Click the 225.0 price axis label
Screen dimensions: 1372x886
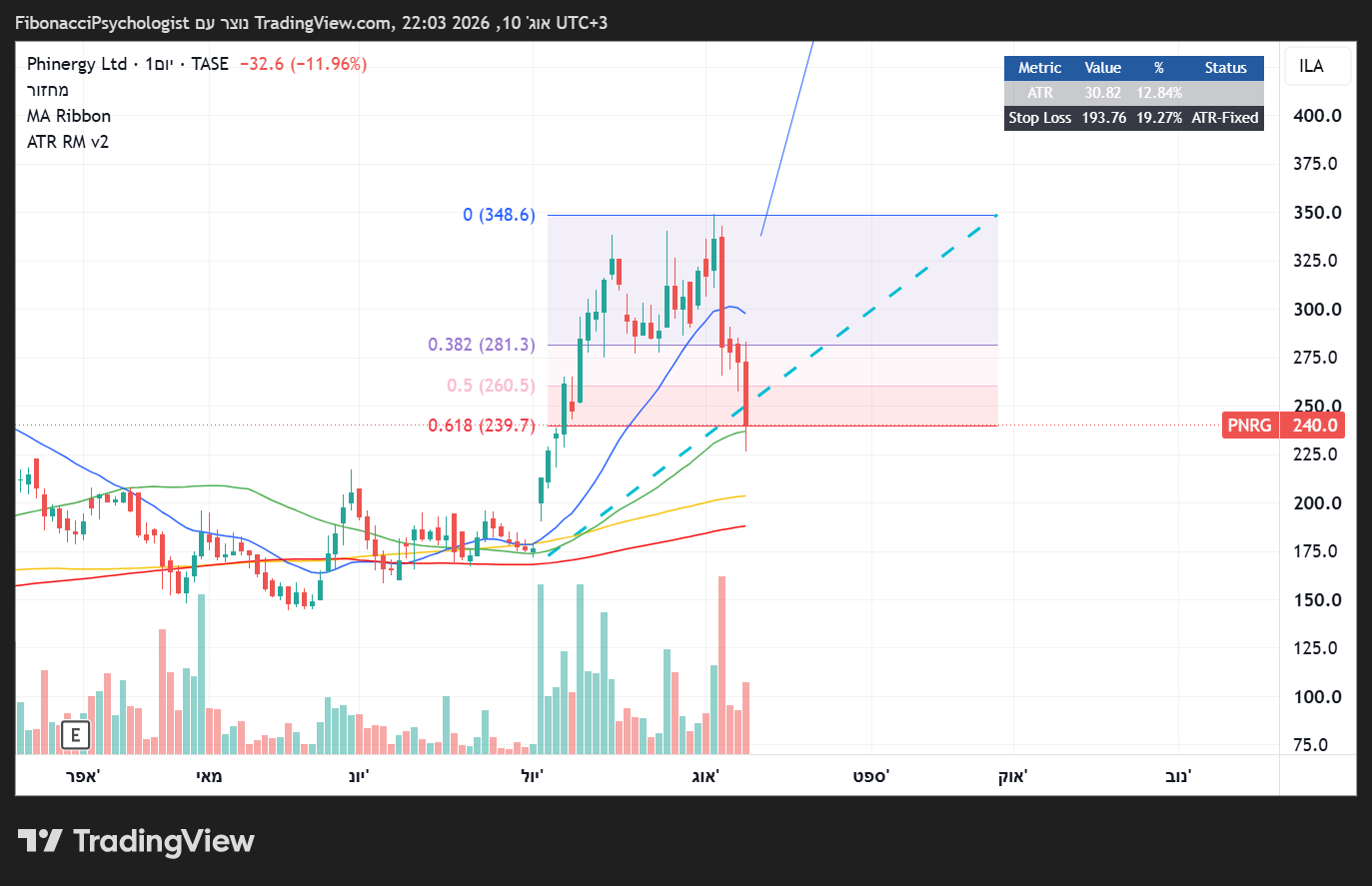pos(1317,454)
